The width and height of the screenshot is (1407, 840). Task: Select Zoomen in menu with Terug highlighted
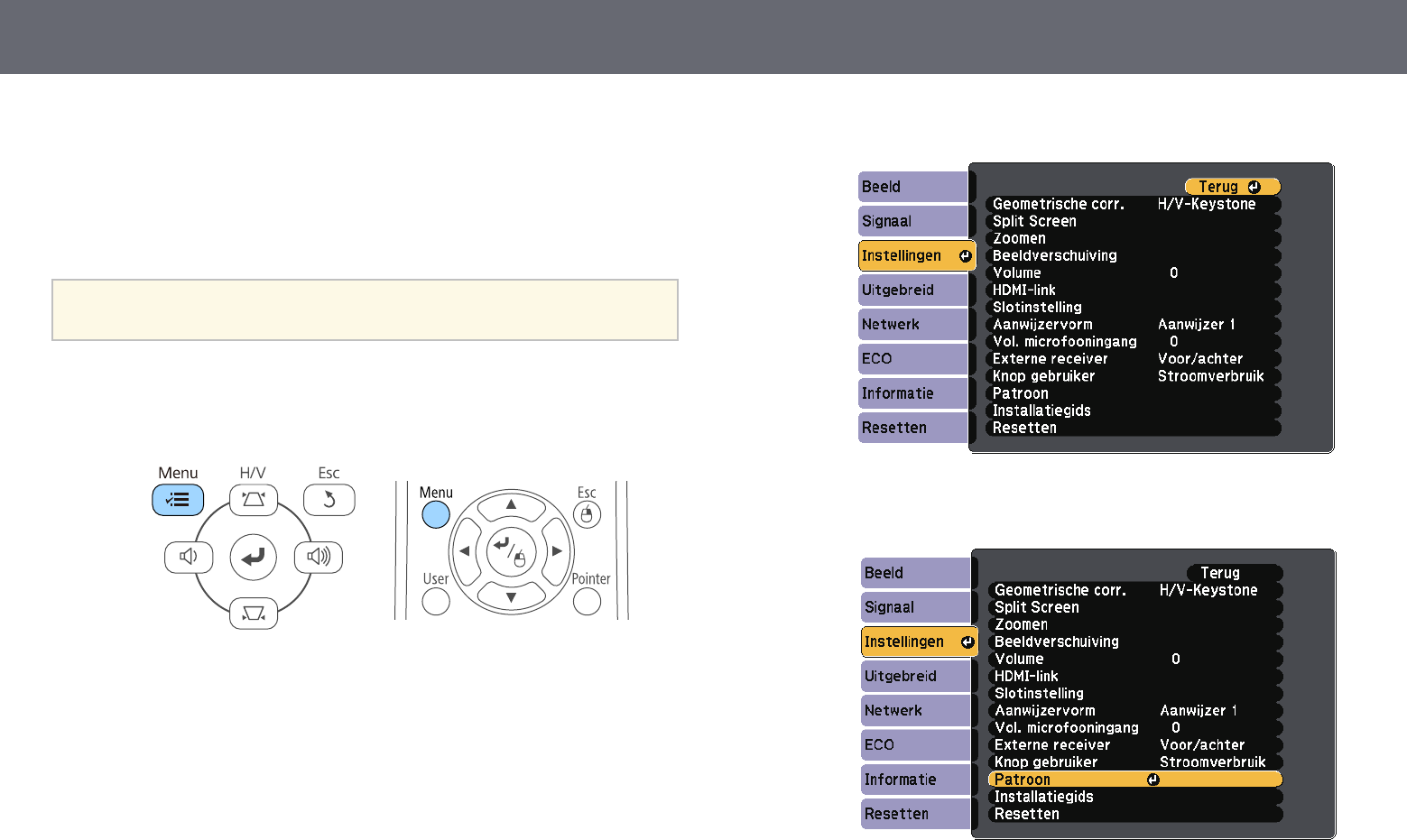(1134, 238)
